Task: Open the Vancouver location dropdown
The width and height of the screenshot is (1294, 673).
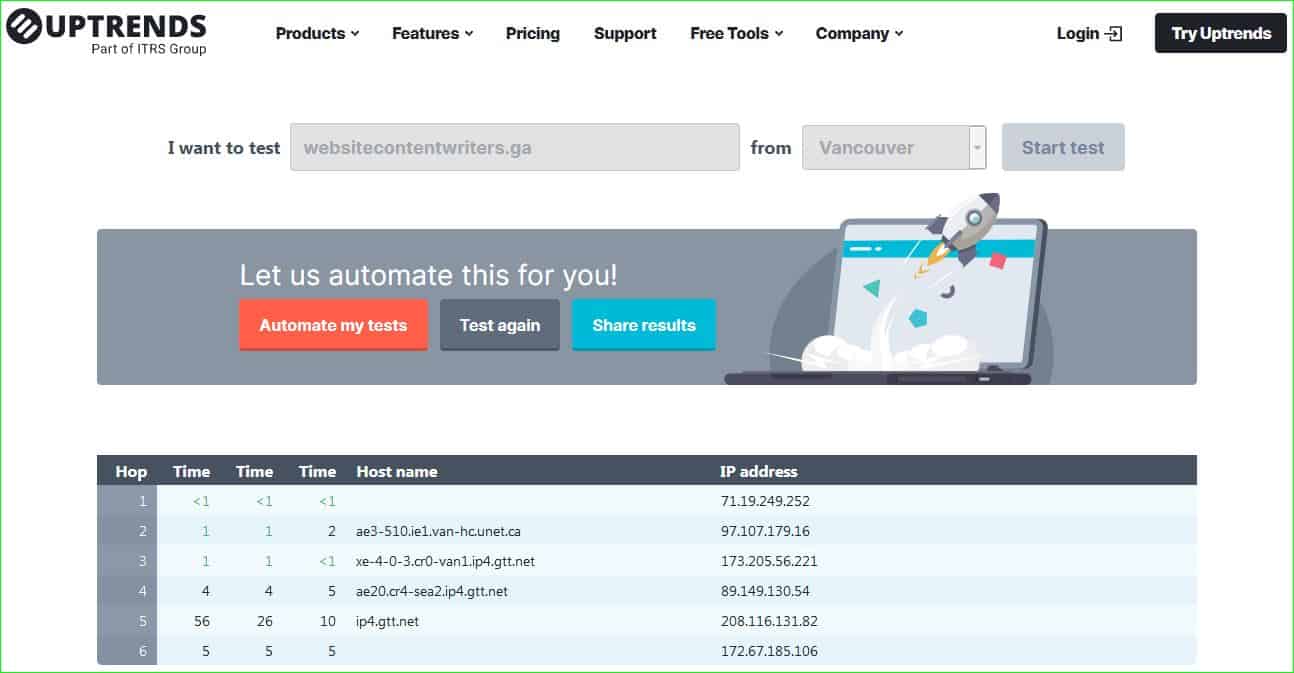Action: [894, 148]
